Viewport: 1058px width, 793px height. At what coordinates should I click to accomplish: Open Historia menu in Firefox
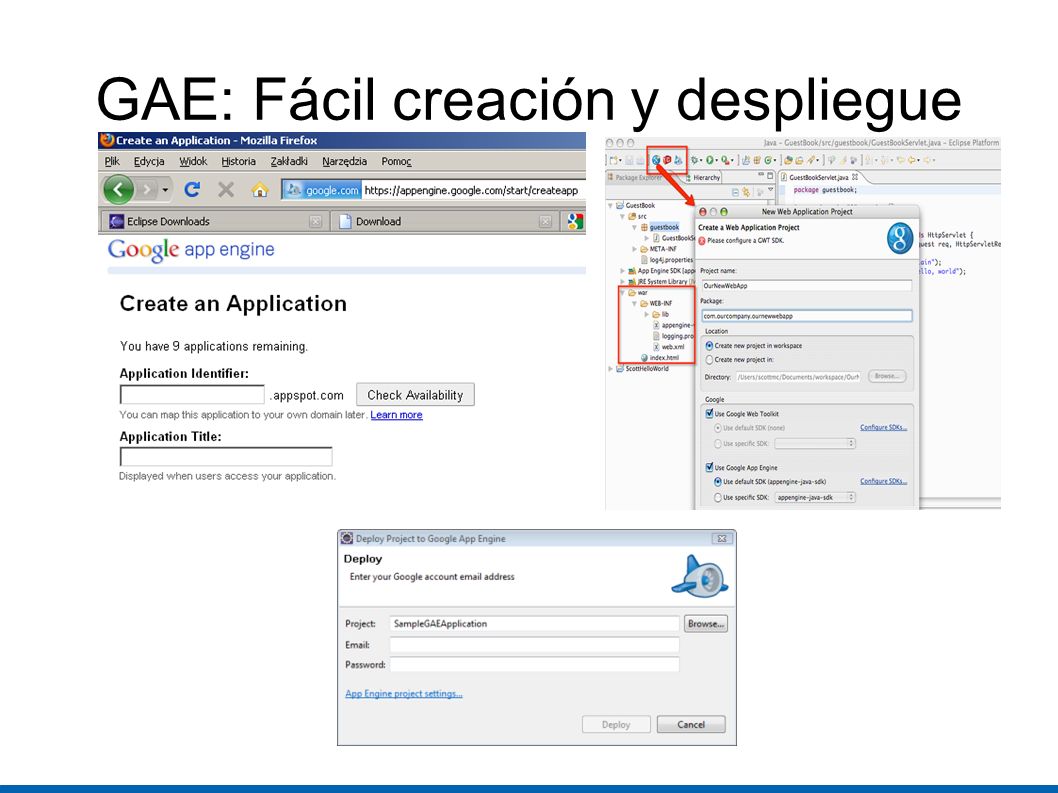point(238,161)
